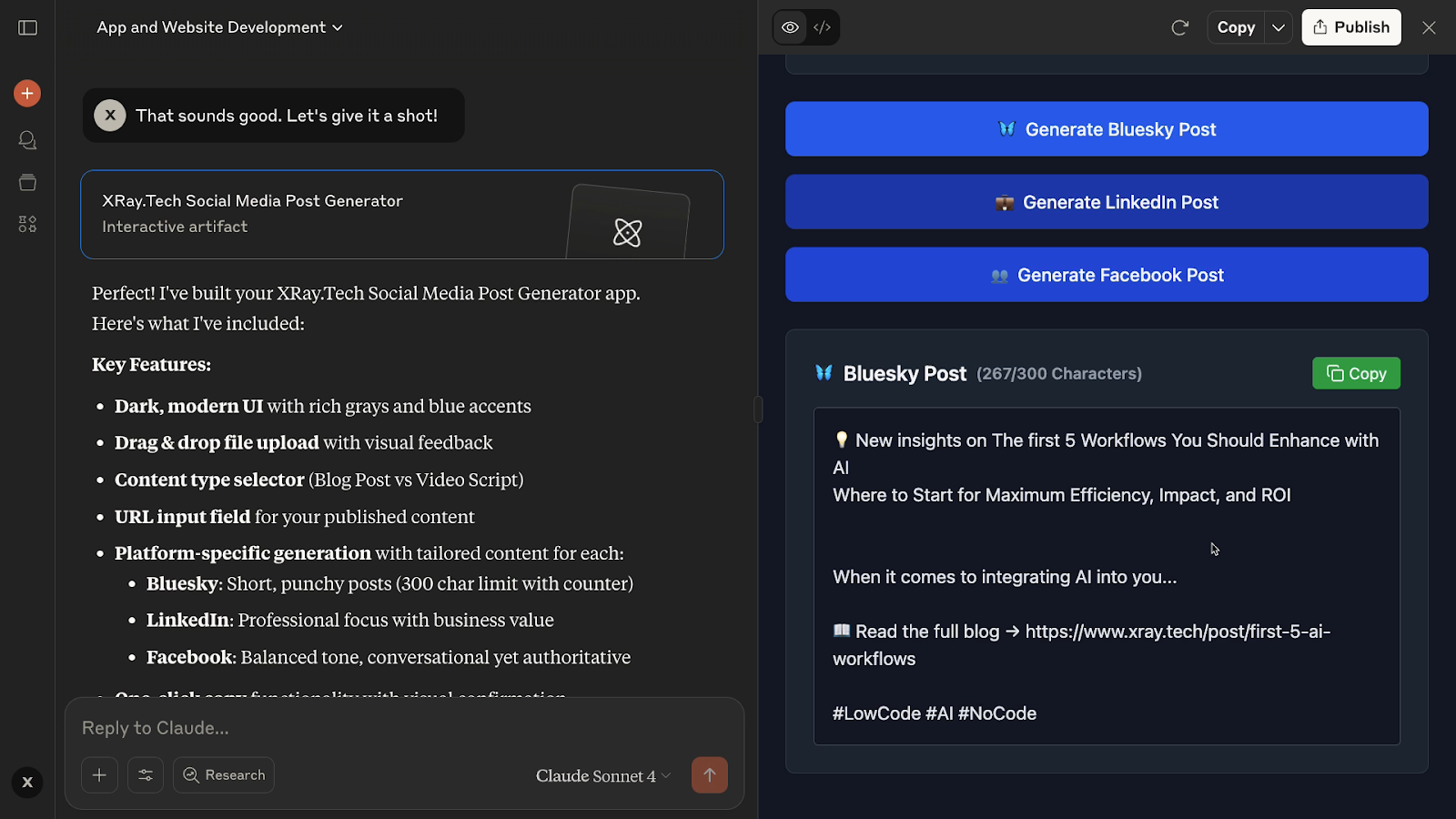
Task: Click inside the Bluesky post text box
Action: [x=1107, y=576]
